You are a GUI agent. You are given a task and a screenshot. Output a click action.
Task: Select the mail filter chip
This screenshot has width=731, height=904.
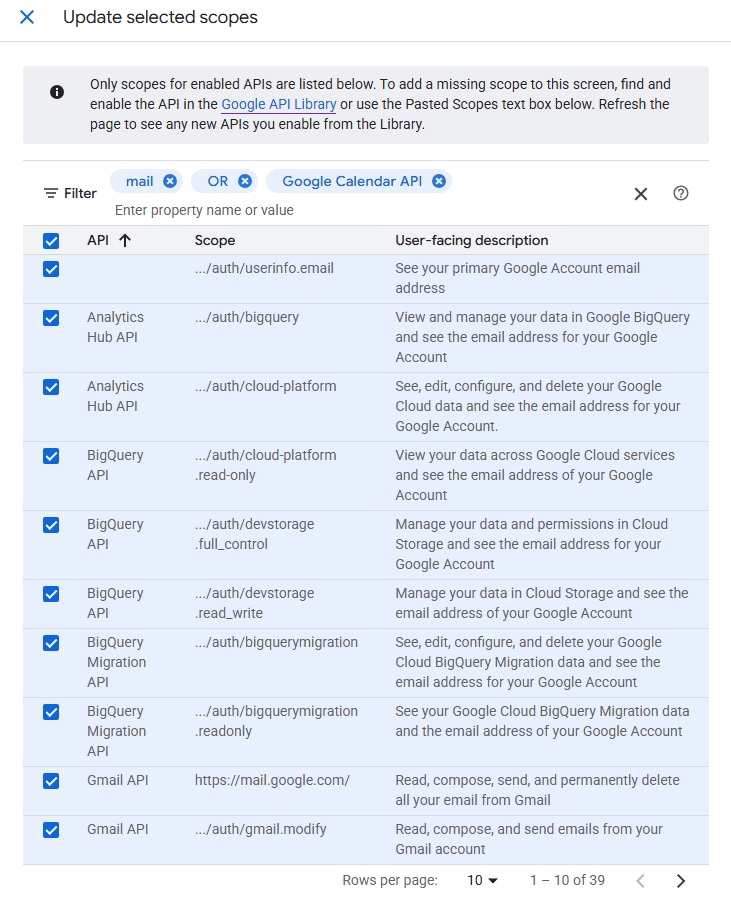pyautogui.click(x=140, y=181)
